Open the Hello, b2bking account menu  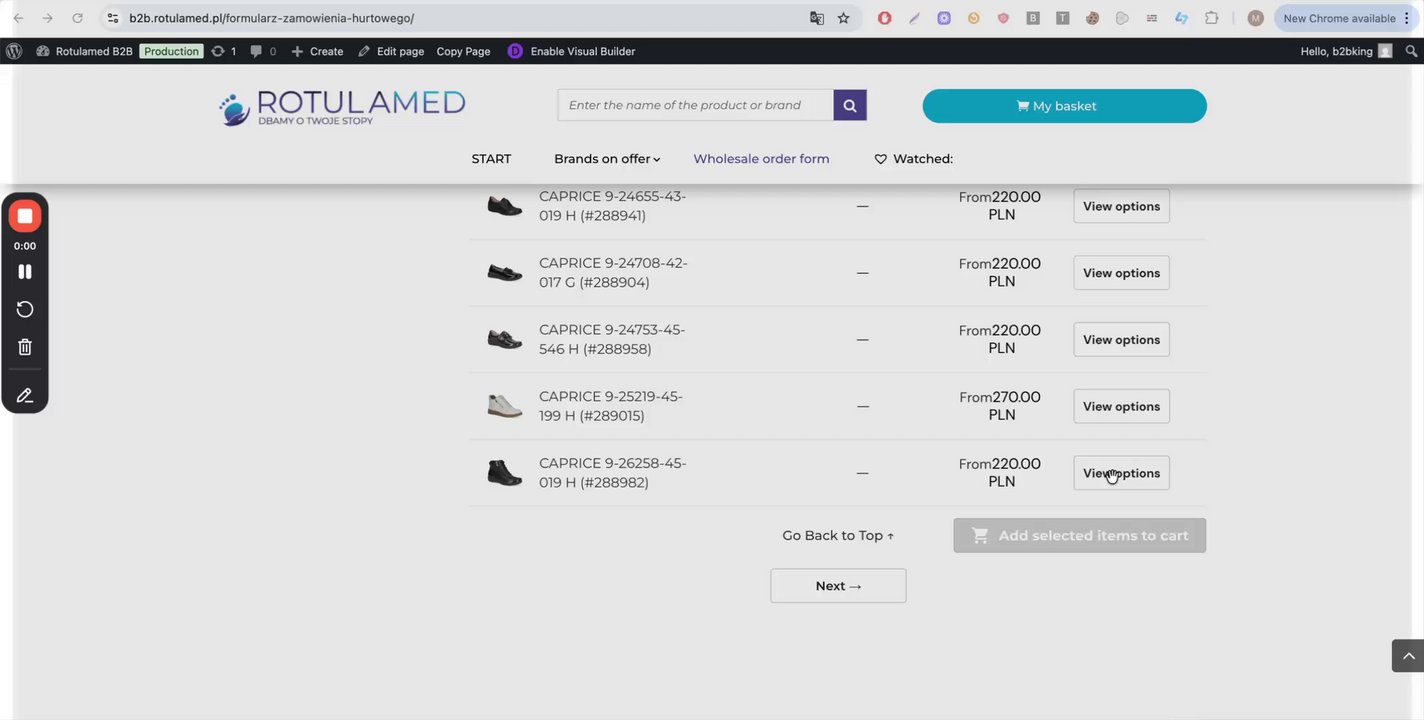[x=1346, y=51]
